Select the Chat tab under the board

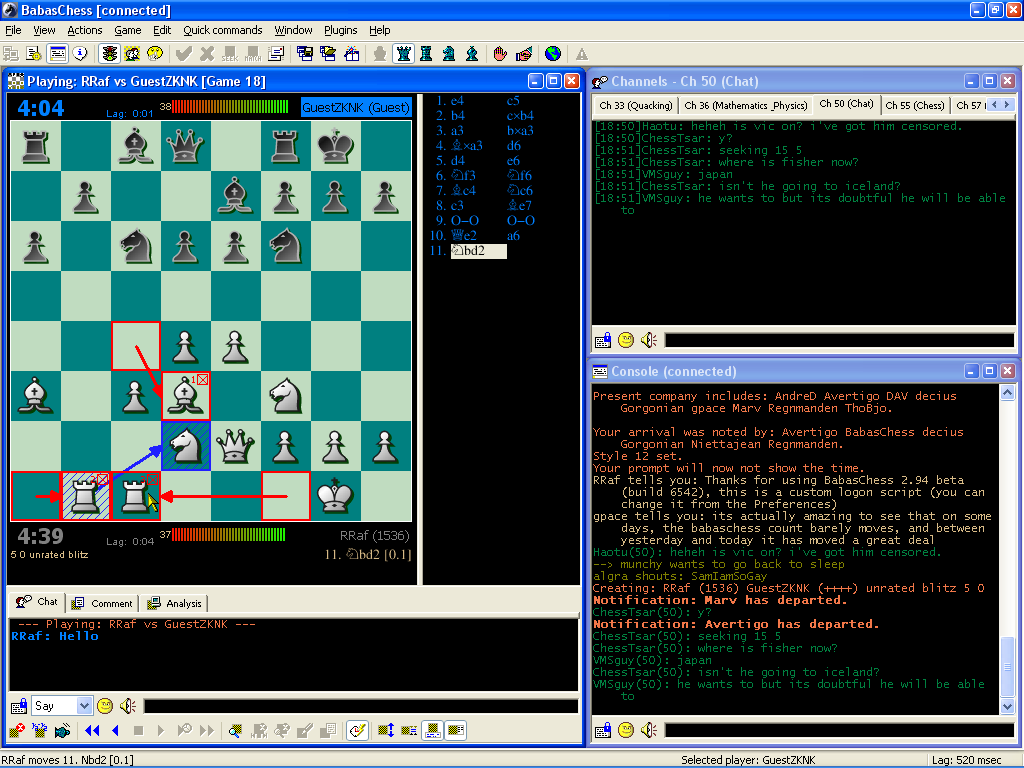click(x=37, y=601)
